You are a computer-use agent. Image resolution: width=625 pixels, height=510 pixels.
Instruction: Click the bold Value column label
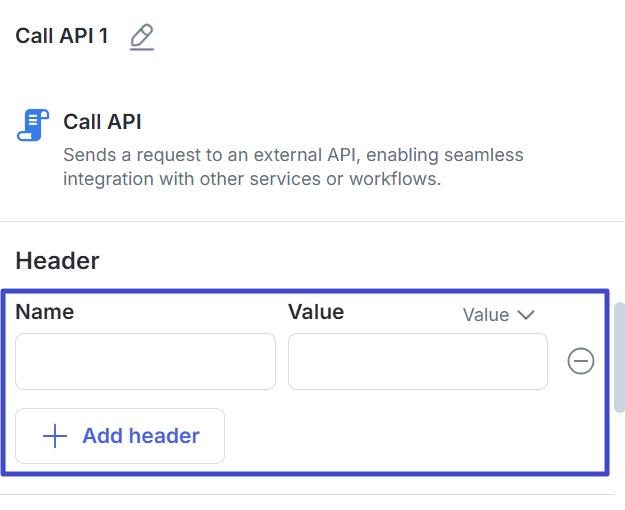[x=316, y=311]
